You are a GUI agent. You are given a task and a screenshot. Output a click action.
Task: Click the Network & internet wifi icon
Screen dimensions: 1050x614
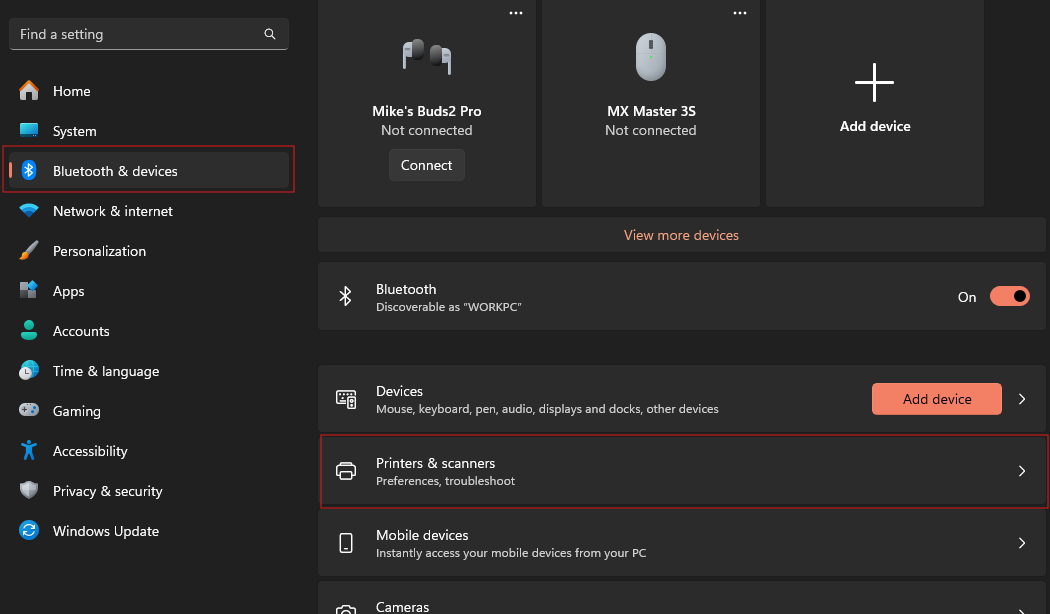pyautogui.click(x=29, y=210)
